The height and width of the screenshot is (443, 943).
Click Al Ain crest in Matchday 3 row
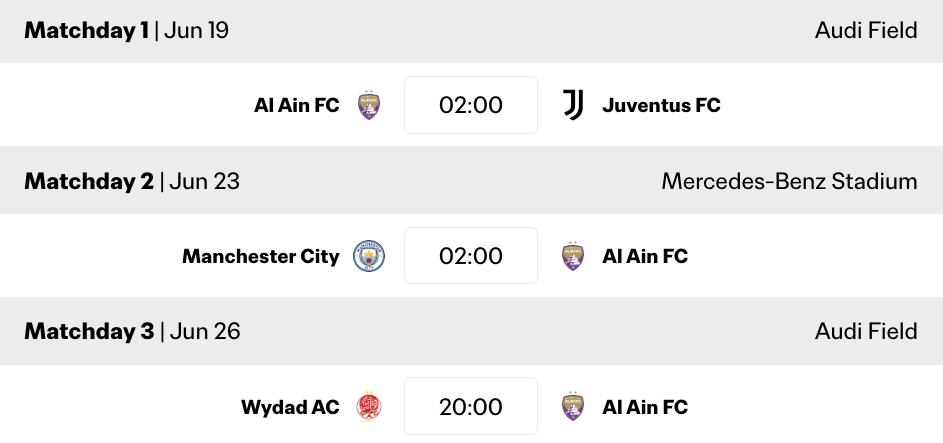[x=573, y=407]
